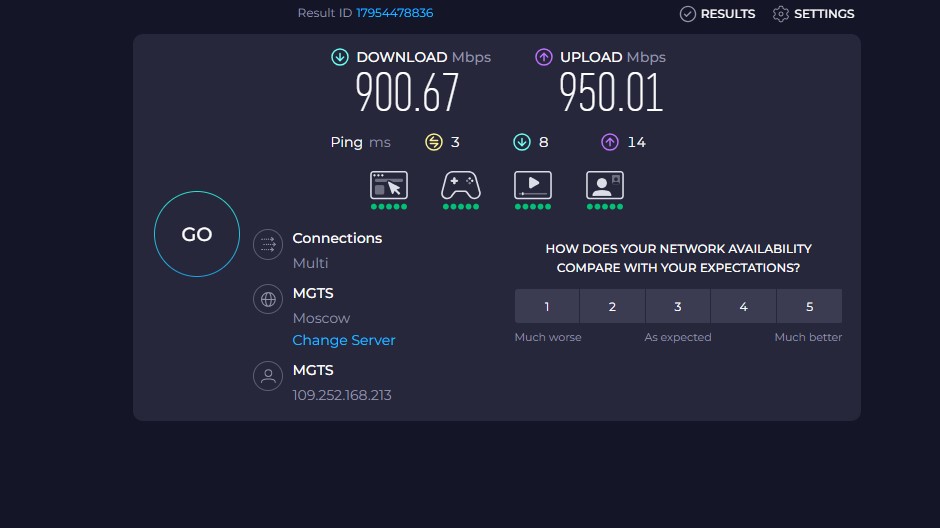940x528 pixels.
Task: Click the Connections mode icon
Action: pyautogui.click(x=268, y=245)
